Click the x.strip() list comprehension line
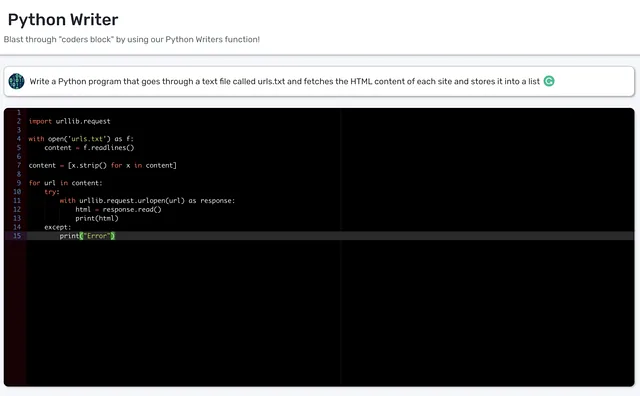Image resolution: width=640 pixels, height=396 pixels. 102,165
